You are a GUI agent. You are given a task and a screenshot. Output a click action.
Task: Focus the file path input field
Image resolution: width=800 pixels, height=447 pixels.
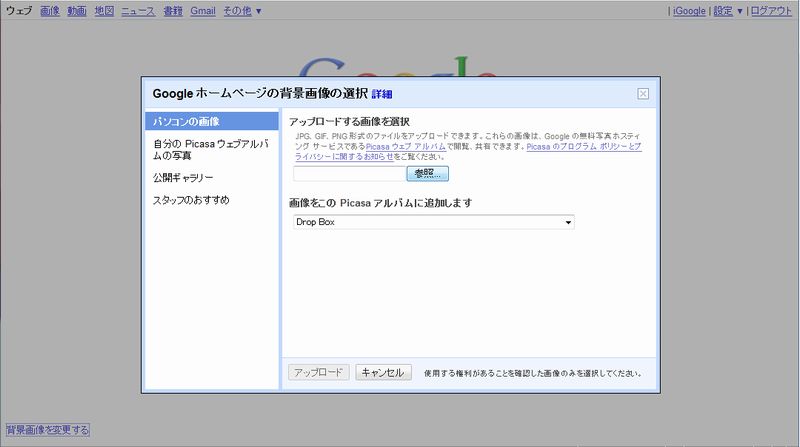point(349,173)
